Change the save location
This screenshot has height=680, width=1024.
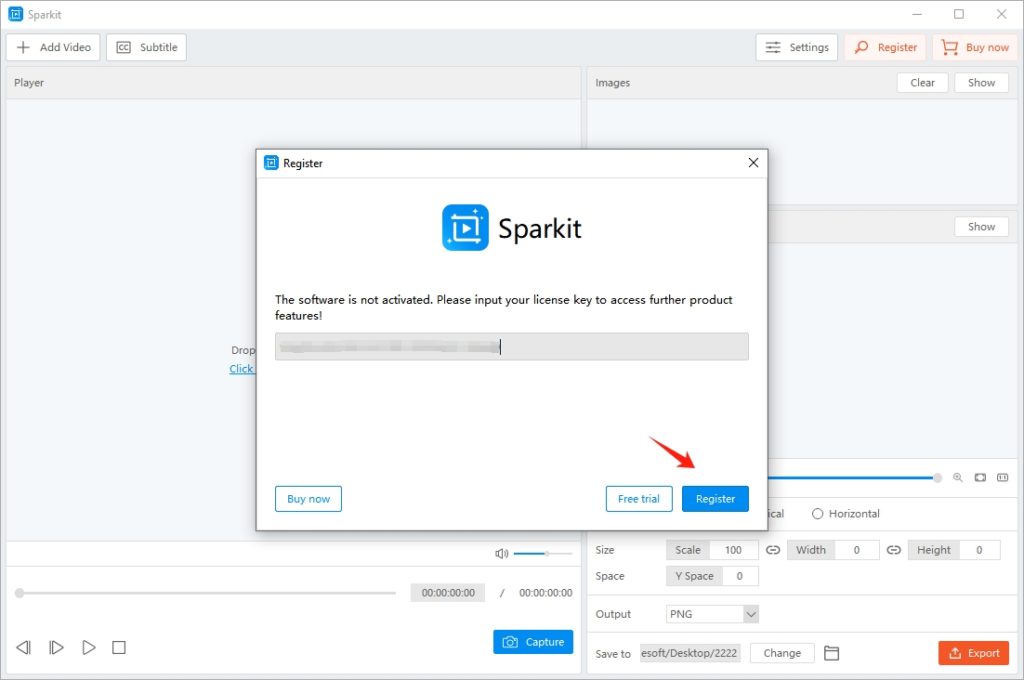point(782,653)
